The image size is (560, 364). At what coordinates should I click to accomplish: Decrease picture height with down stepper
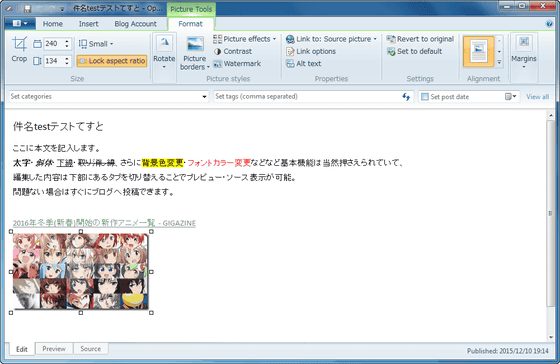coord(67,64)
